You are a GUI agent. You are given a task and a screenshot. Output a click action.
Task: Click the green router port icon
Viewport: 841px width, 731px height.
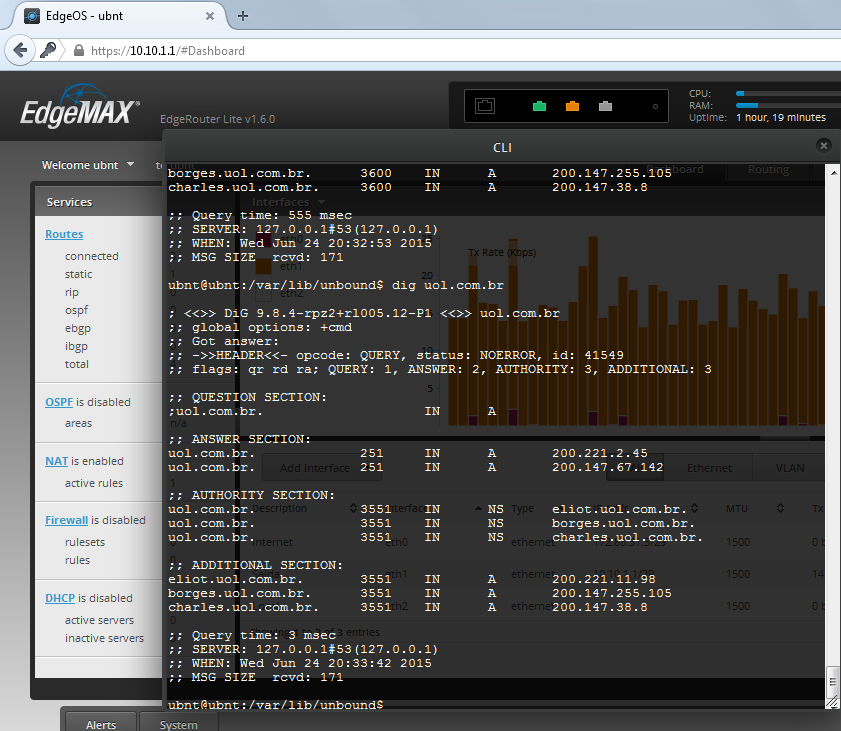pyautogui.click(x=539, y=105)
